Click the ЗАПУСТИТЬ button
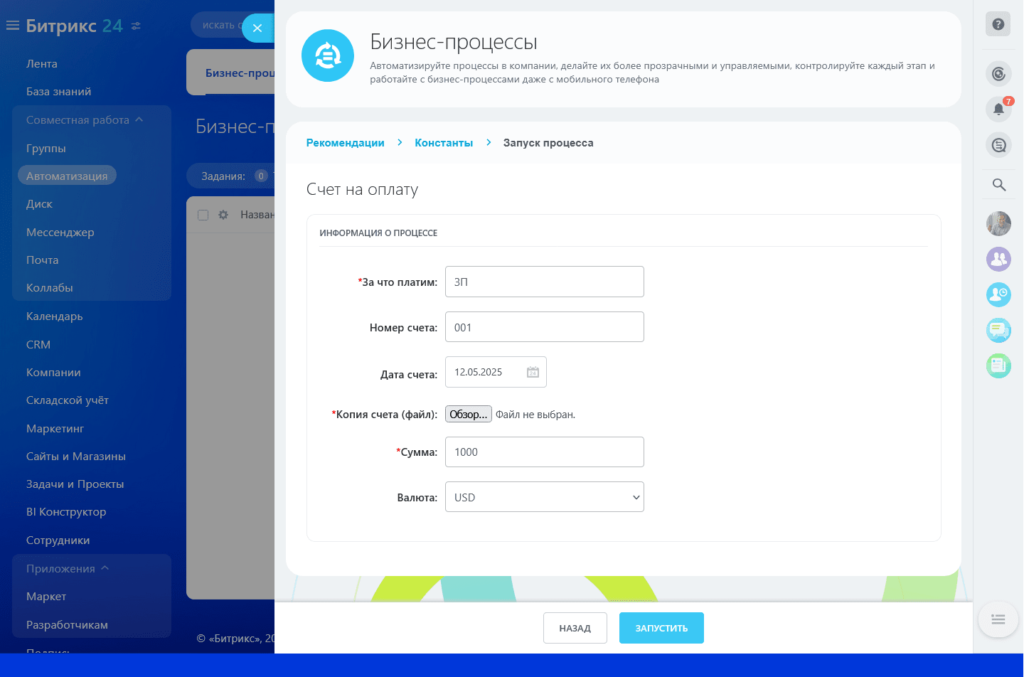This screenshot has width=1024, height=677. coord(661,627)
